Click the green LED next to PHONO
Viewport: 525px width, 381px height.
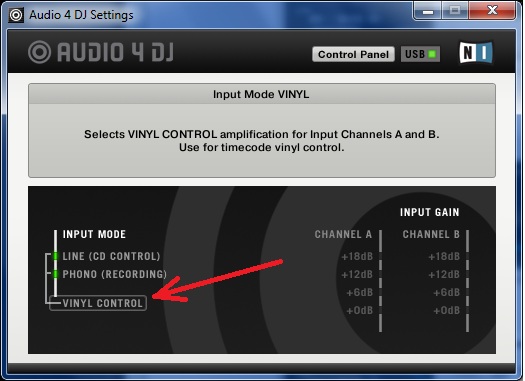point(55,274)
